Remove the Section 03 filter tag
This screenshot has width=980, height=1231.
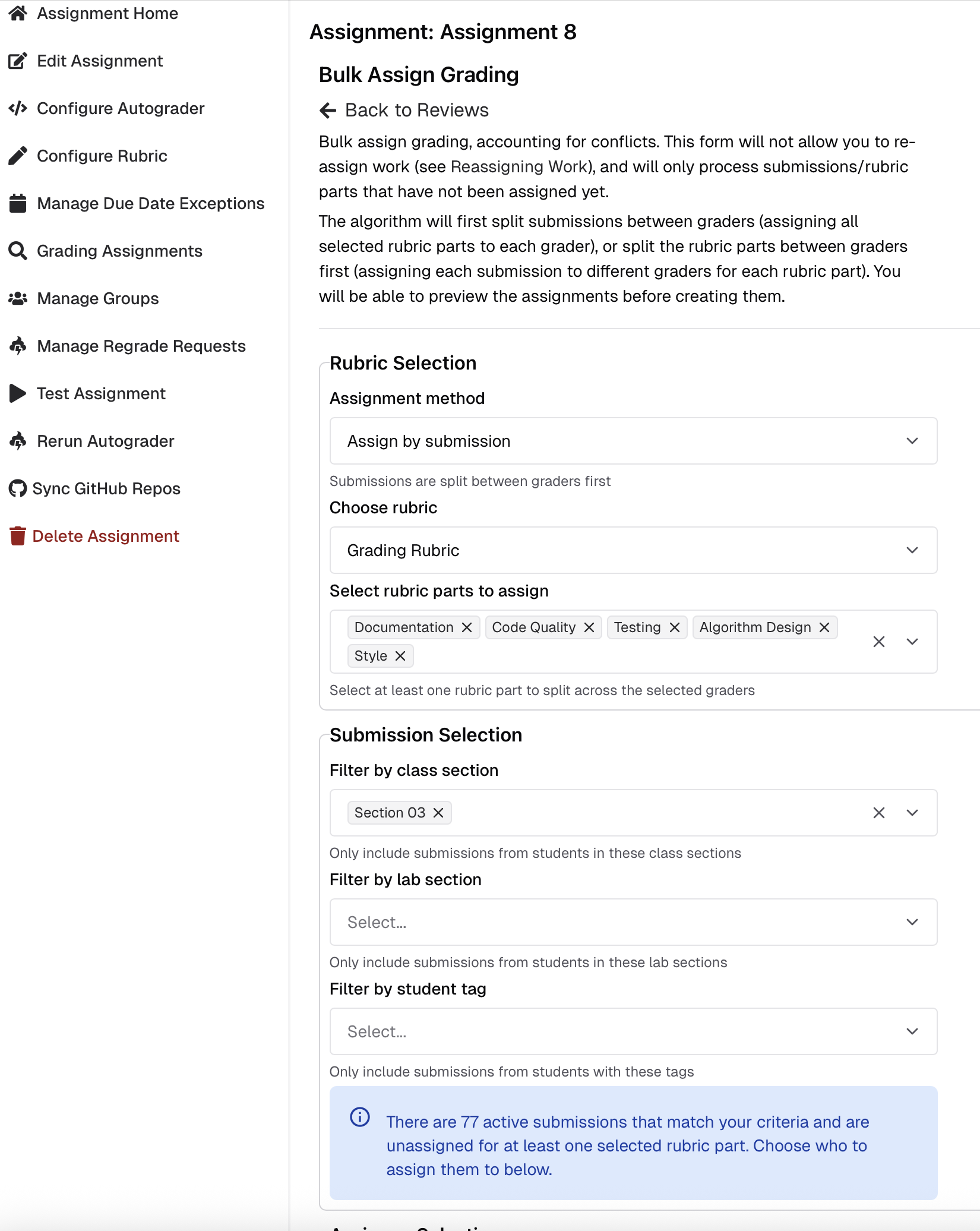pos(438,812)
